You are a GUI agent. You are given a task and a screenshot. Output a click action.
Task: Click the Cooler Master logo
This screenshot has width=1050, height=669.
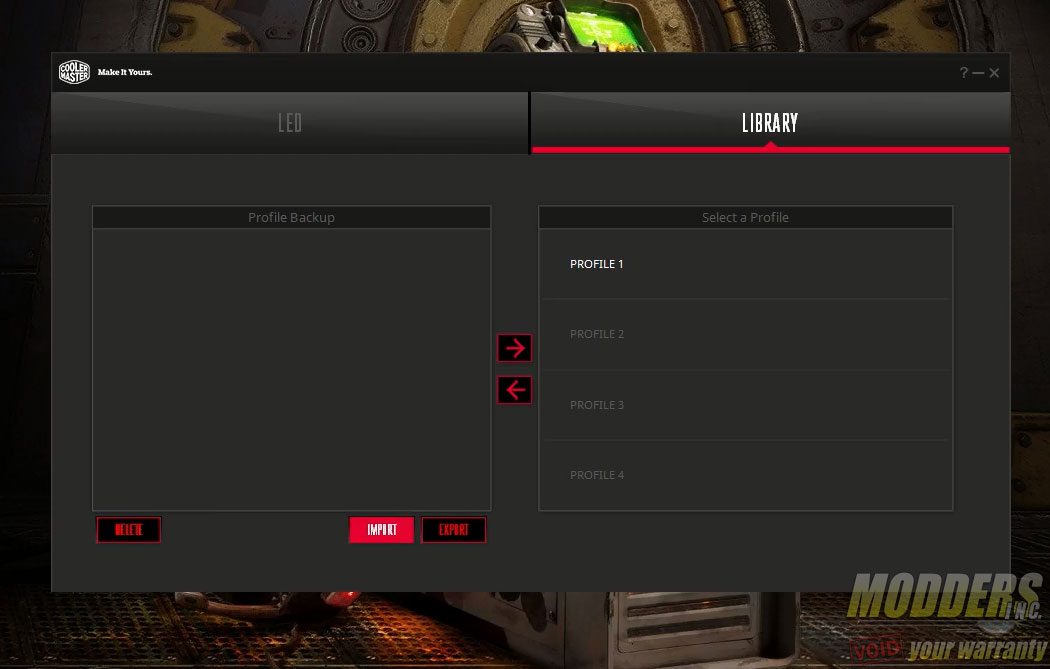74,72
